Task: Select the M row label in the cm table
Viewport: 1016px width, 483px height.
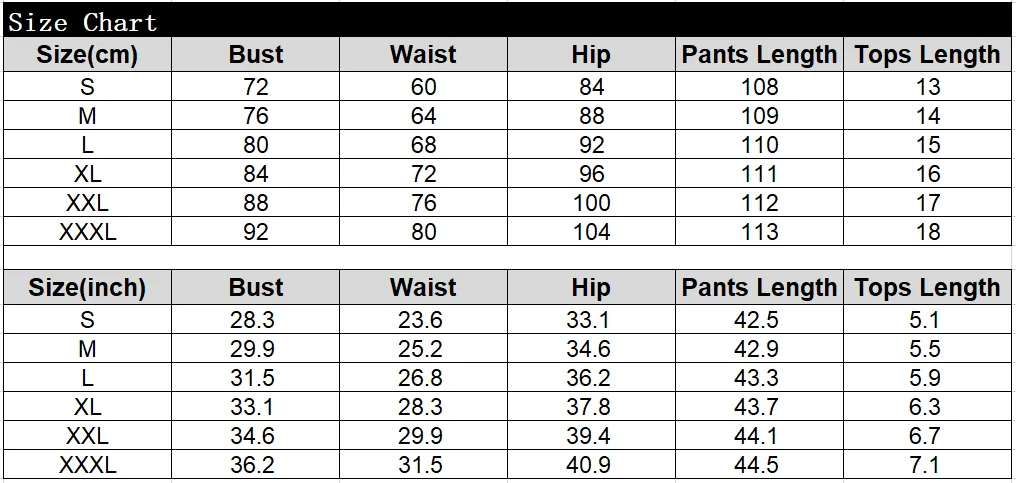Action: tap(87, 115)
